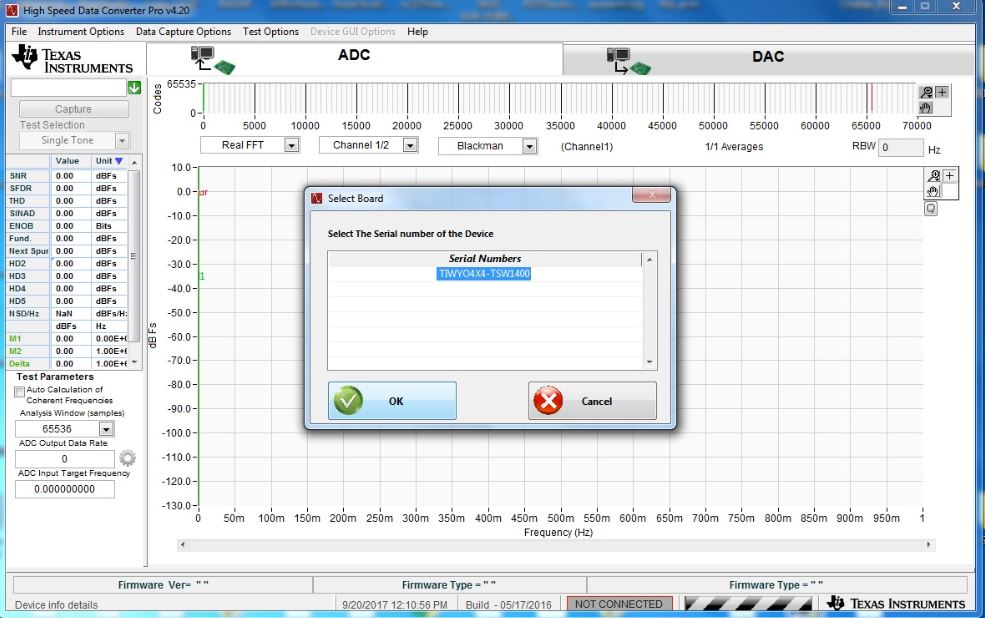This screenshot has height=618, width=985.
Task: Click the Texas Instruments logo in status bar
Action: pos(896,603)
